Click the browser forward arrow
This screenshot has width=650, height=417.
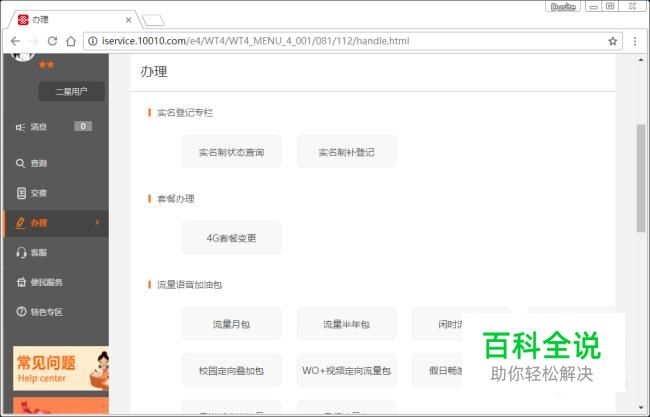pyautogui.click(x=34, y=41)
